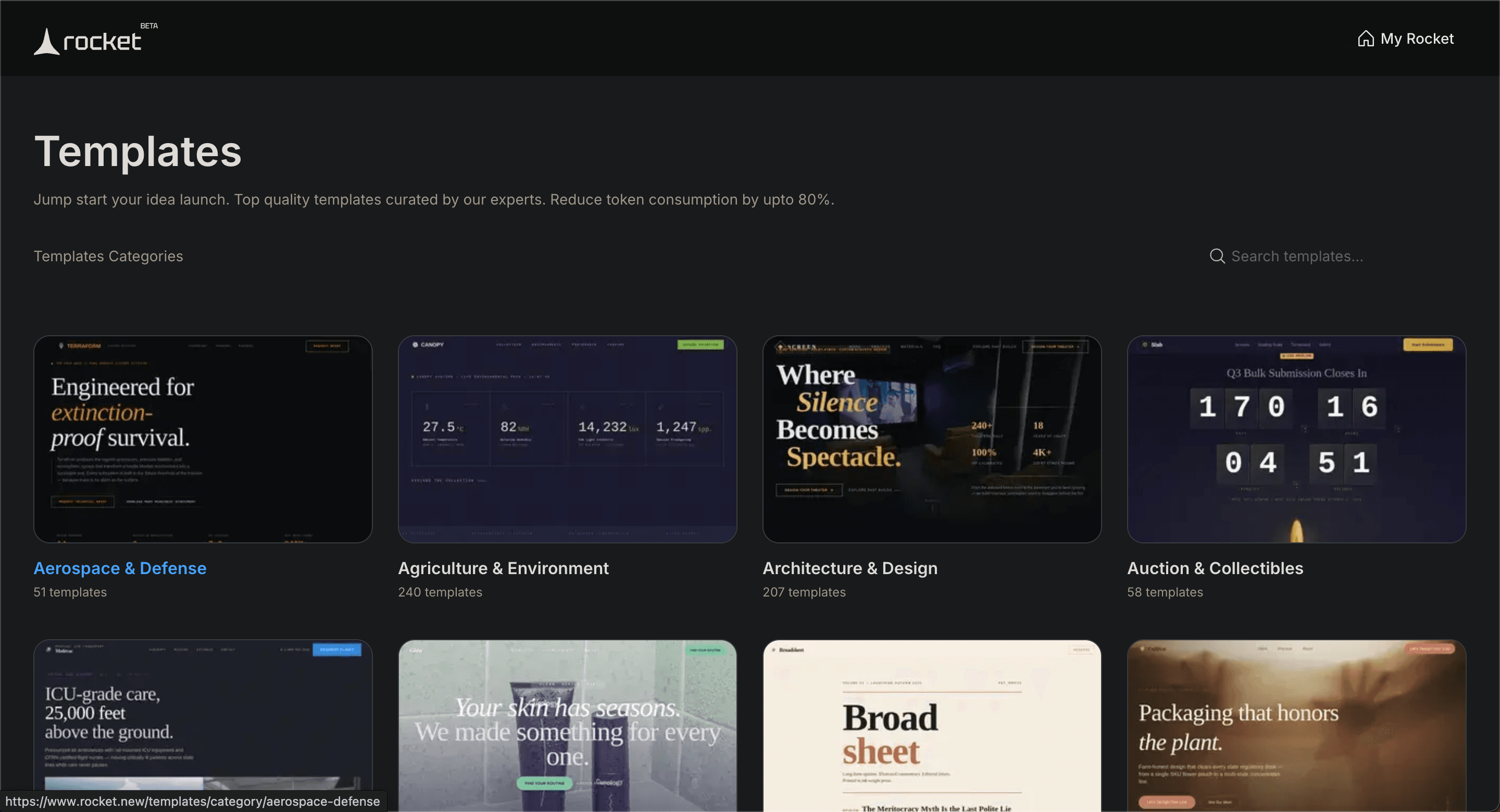Click the rocket wordmark text in header
This screenshot has height=812, width=1500.
[102, 41]
